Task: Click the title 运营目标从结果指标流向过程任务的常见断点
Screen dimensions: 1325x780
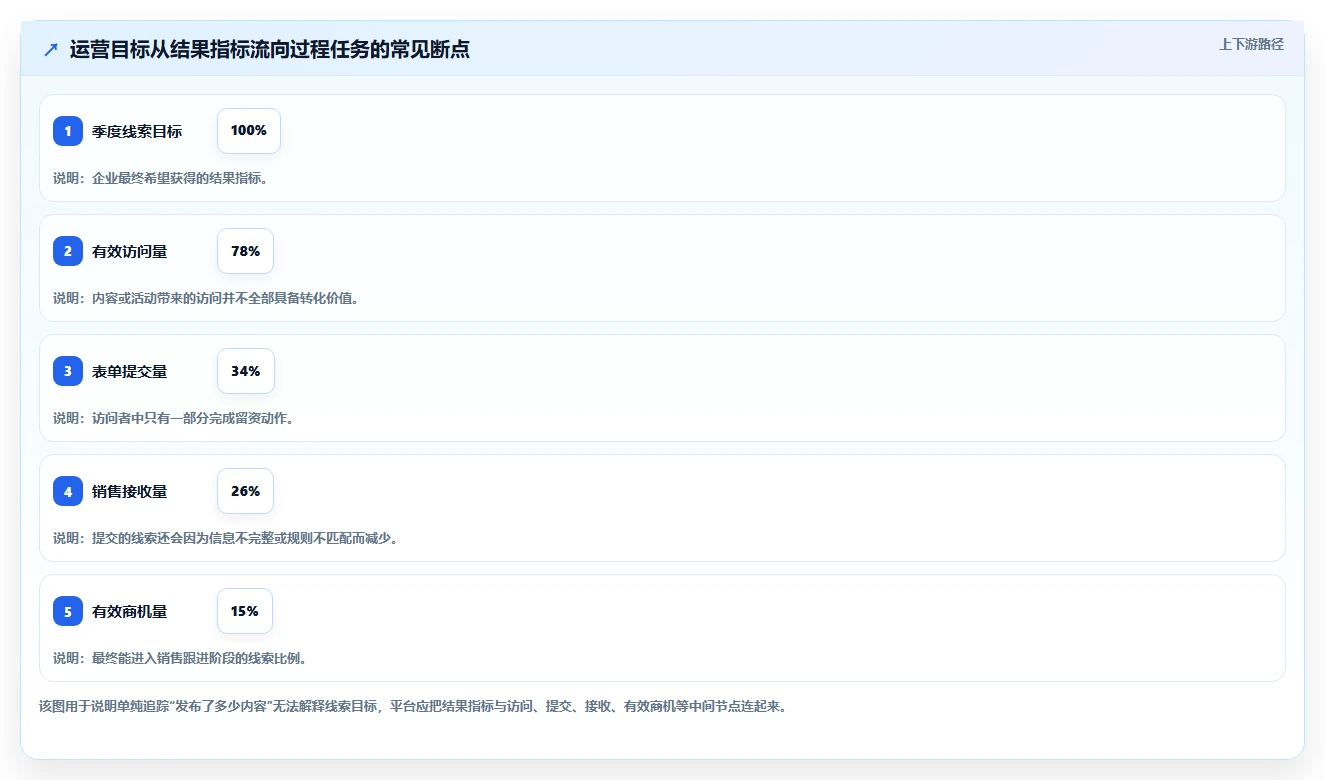Action: pos(270,49)
